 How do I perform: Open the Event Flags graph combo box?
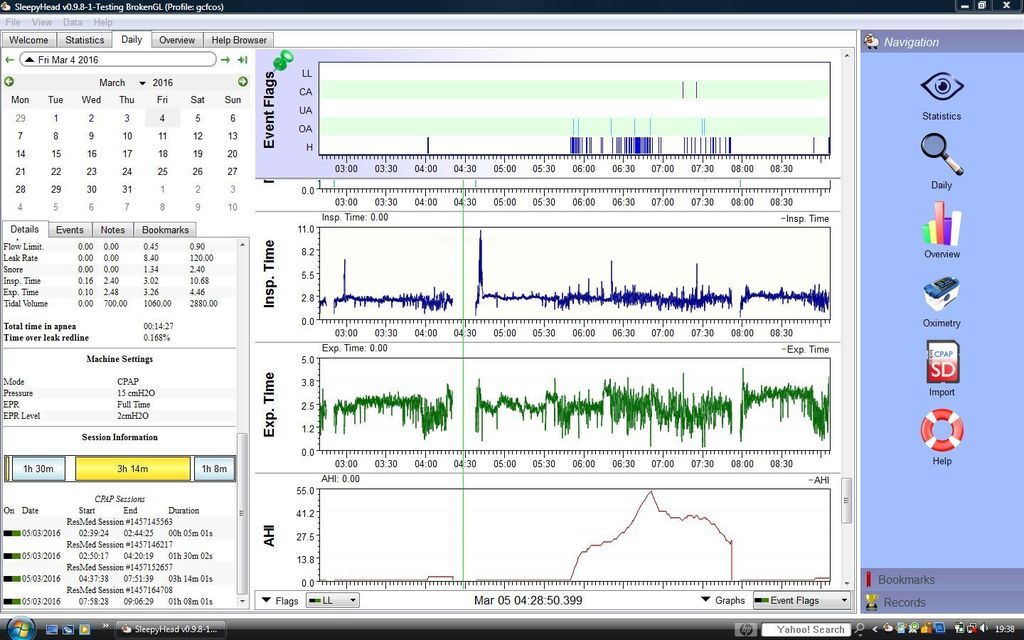tap(801, 600)
